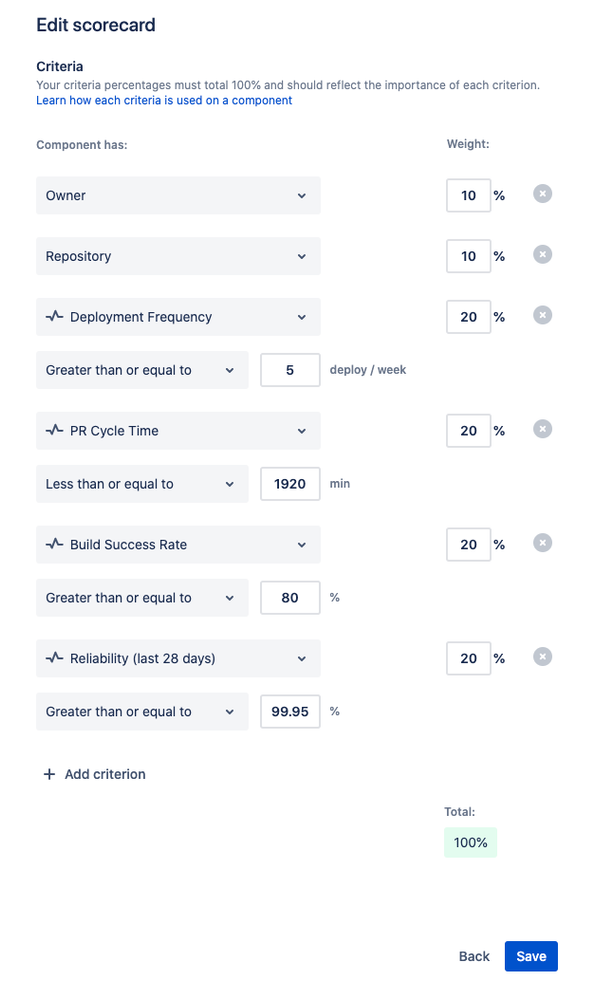Delete the Build Success Rate criterion
Image resolution: width=614 pixels, height=999 pixels.
click(x=542, y=544)
